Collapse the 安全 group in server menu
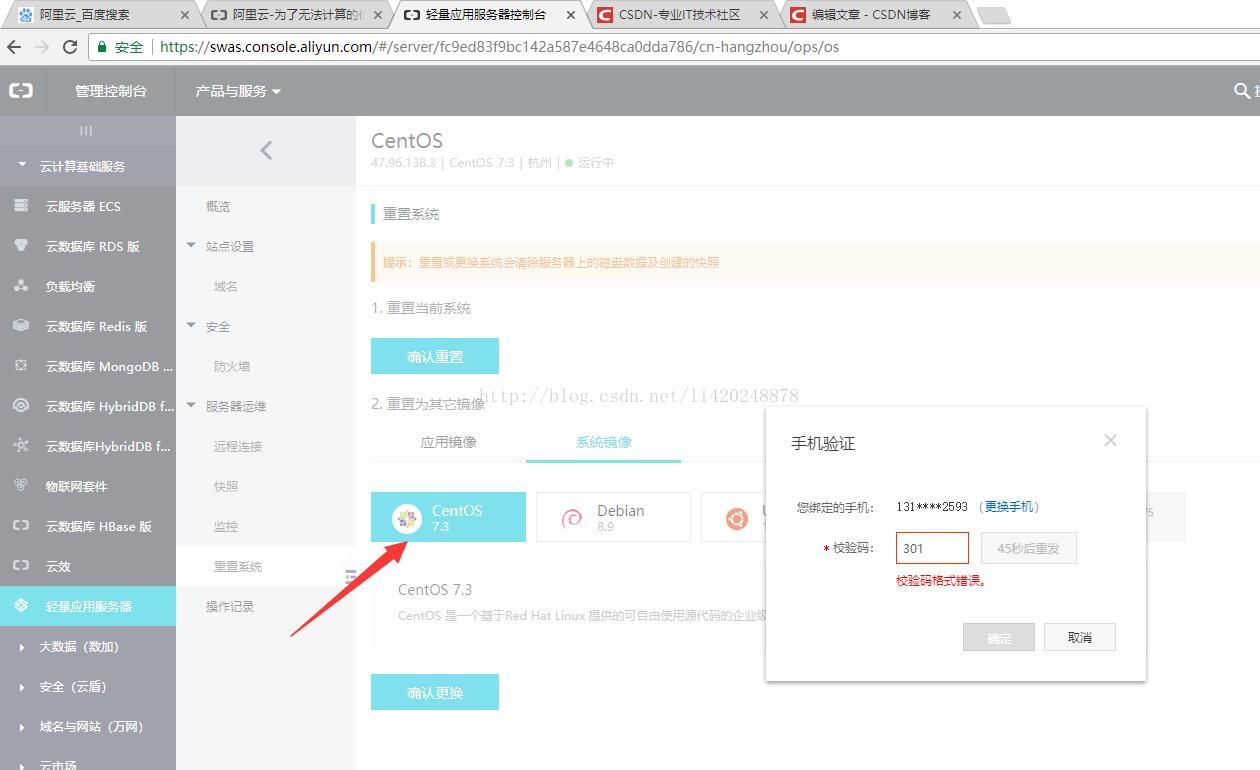 191,325
